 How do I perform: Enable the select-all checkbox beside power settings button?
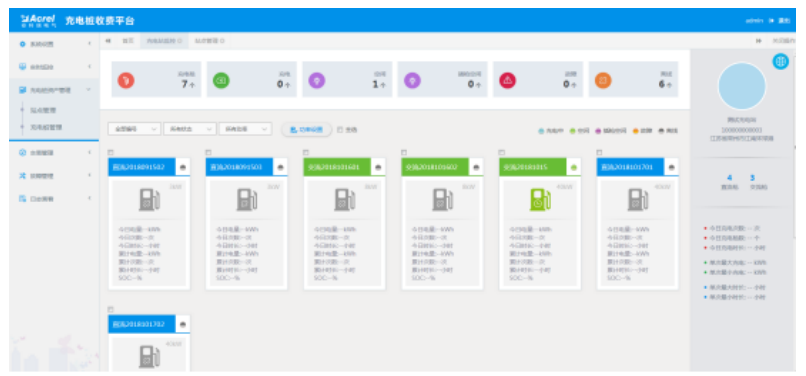pos(340,130)
